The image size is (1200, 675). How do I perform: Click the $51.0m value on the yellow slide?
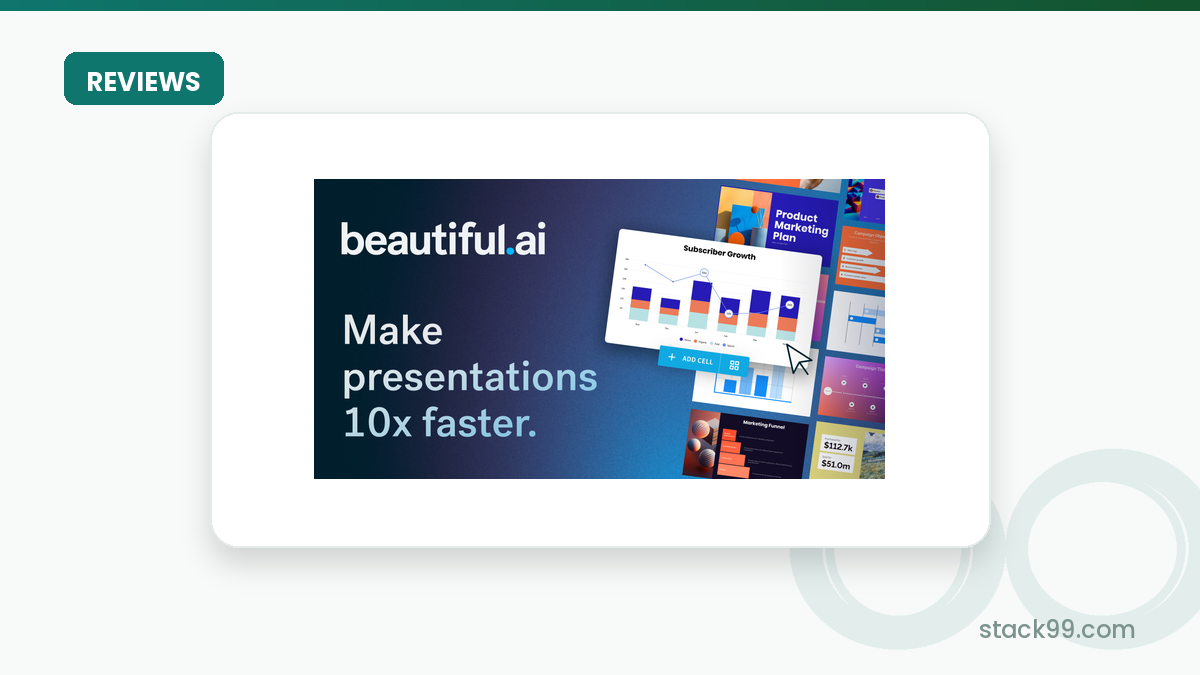coord(836,464)
